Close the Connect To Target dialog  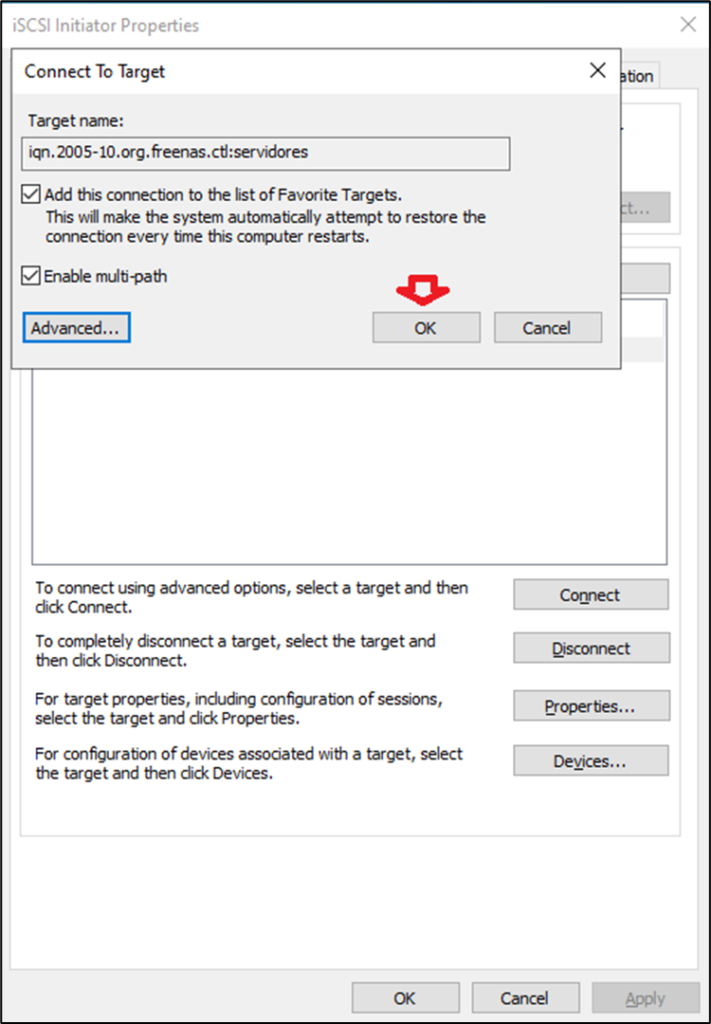coord(597,71)
